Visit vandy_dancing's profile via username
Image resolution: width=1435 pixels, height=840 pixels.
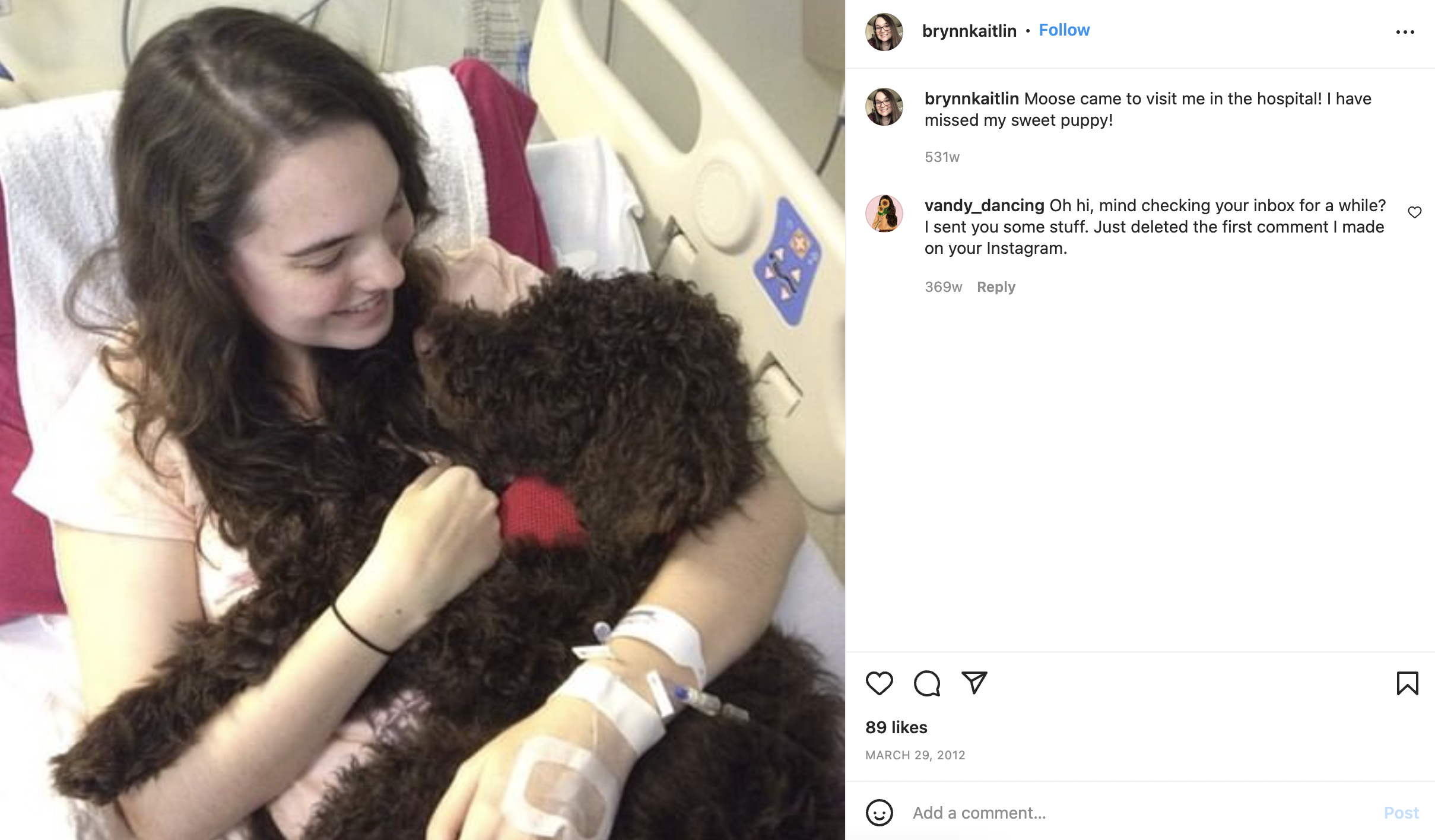point(984,206)
